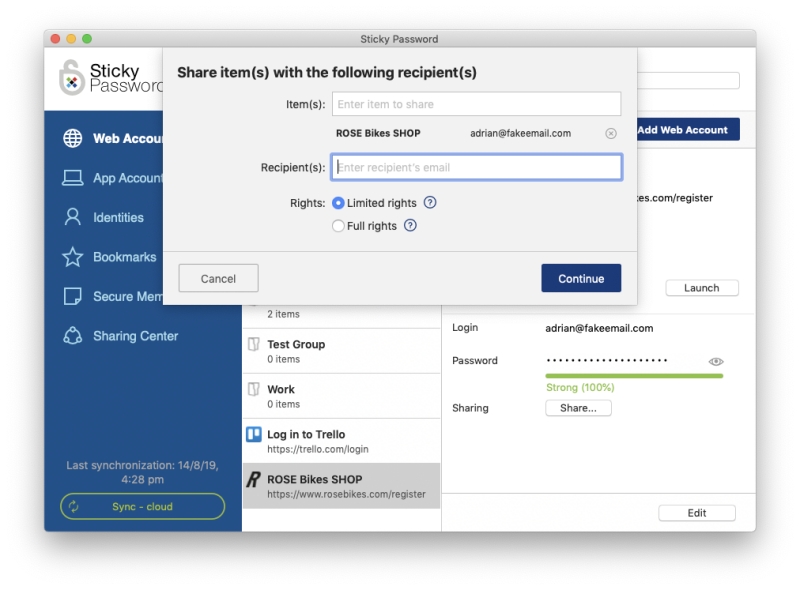This screenshot has height=590, width=800.
Task: Click login adrian@fakeemail.com in details pane
Action: point(599,328)
